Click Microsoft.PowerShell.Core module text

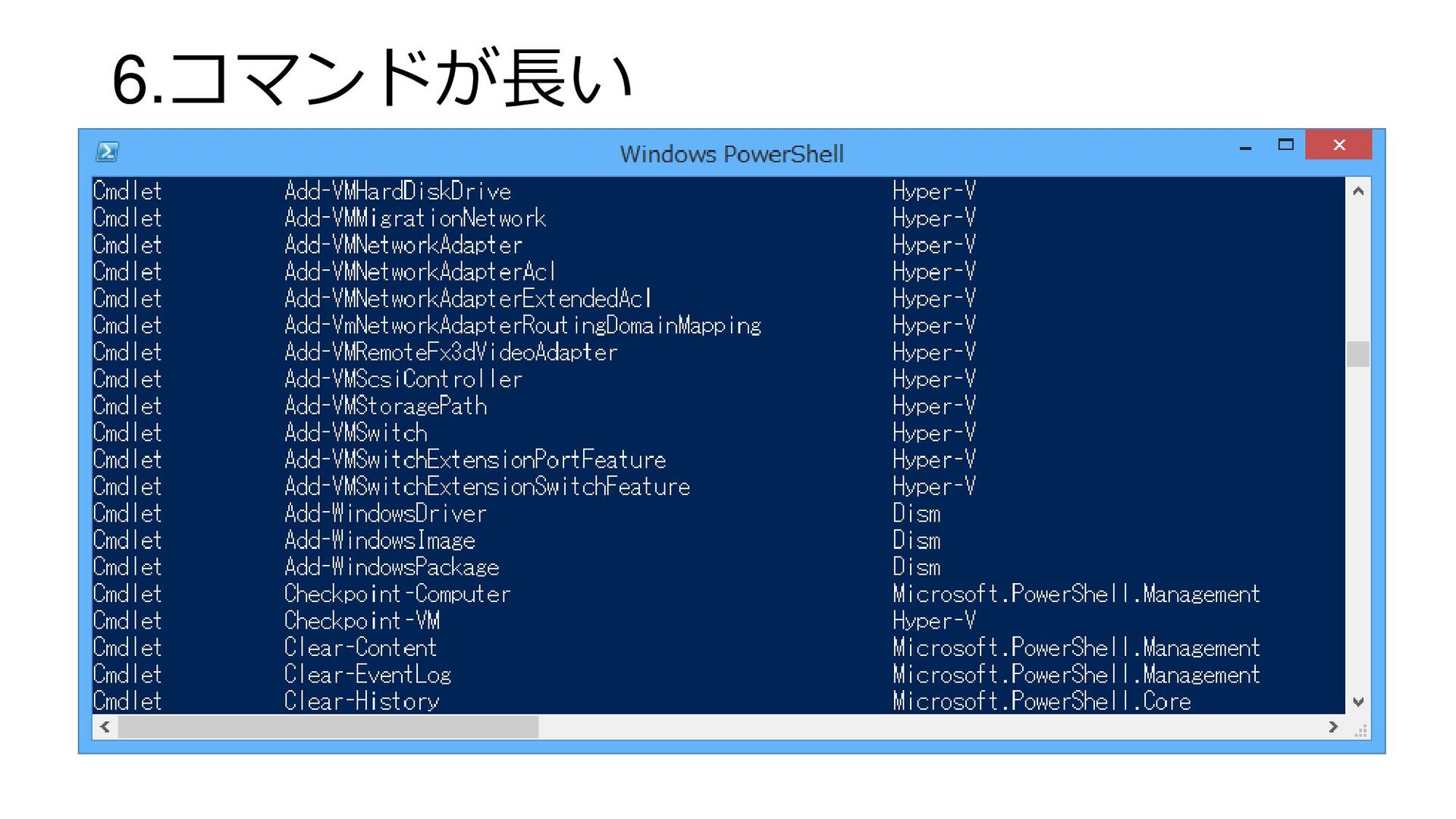coord(1041,701)
